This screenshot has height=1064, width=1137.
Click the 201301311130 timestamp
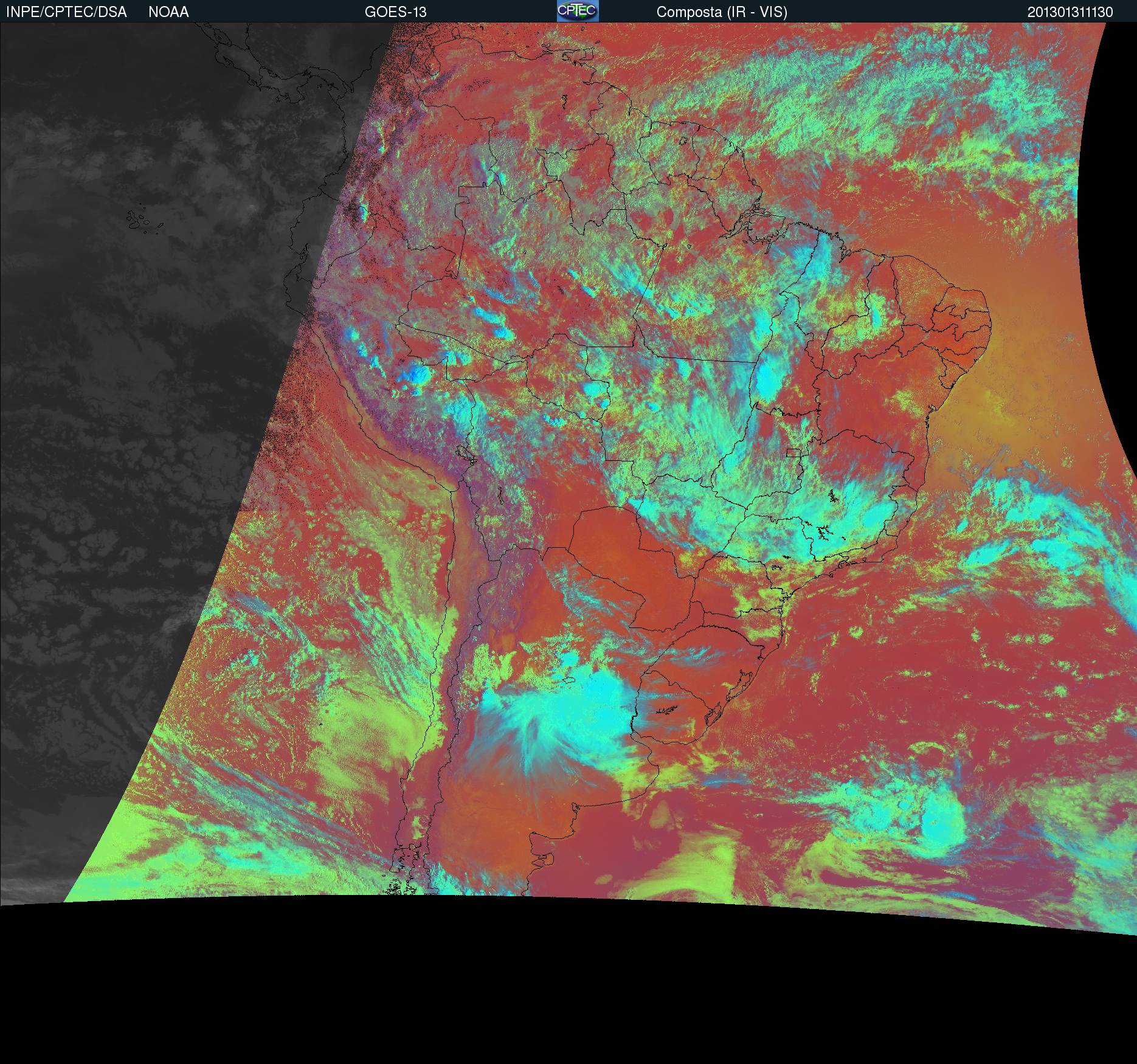[1070, 12]
